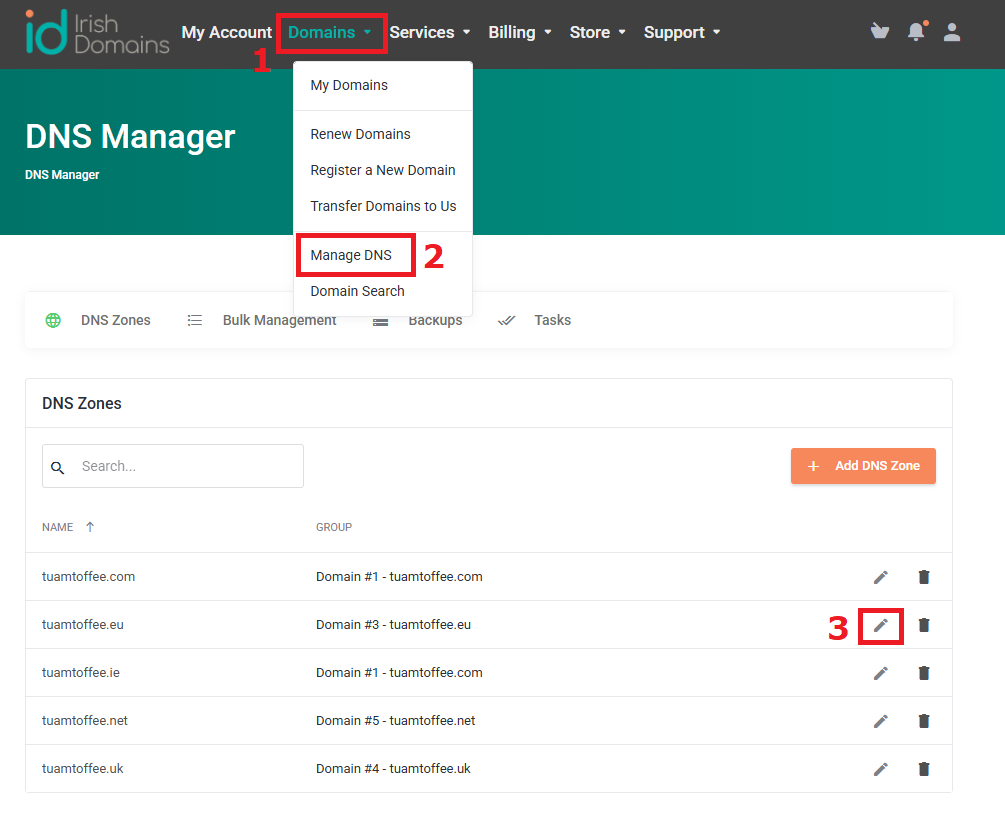The height and width of the screenshot is (818, 1005).
Task: Edit DNS zone tuamtoffee.ie pencil icon
Action: 881,673
